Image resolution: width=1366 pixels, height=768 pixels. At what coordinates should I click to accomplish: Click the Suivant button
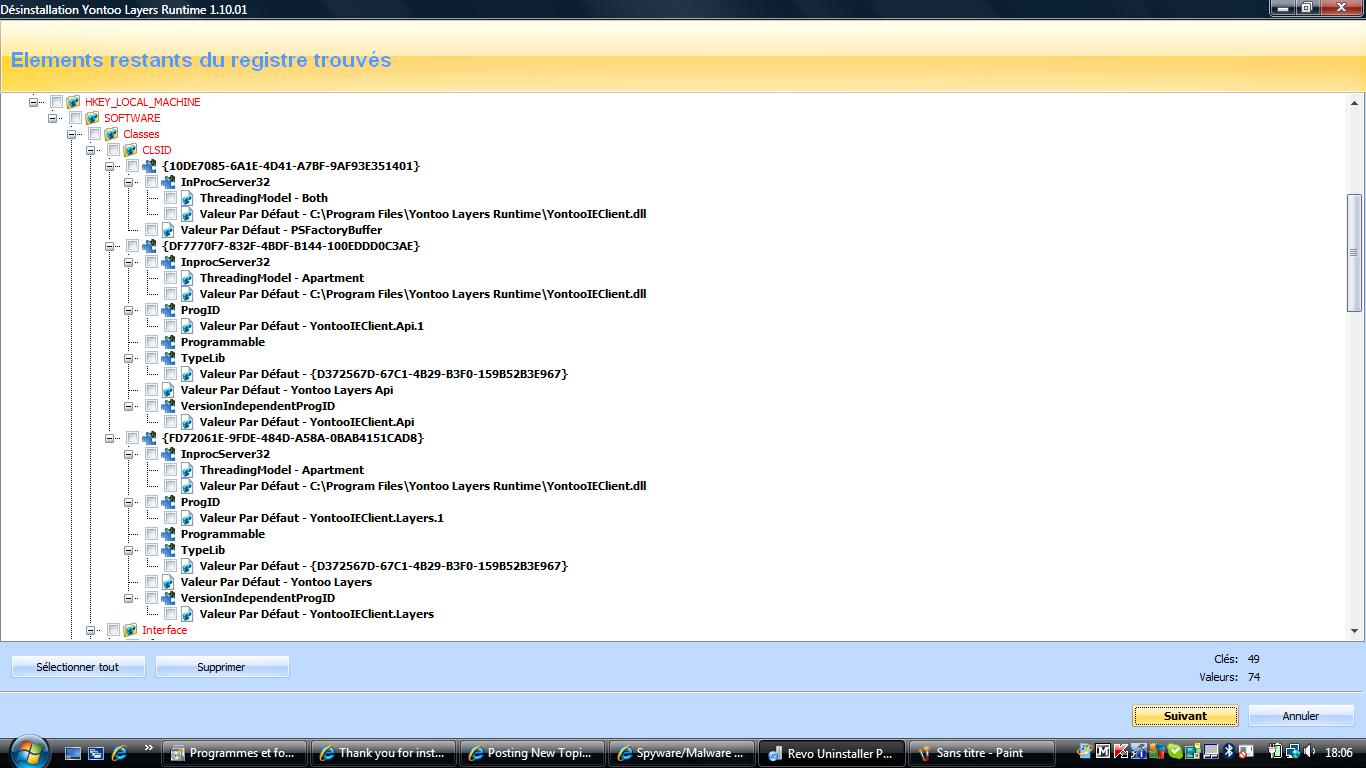(1185, 716)
